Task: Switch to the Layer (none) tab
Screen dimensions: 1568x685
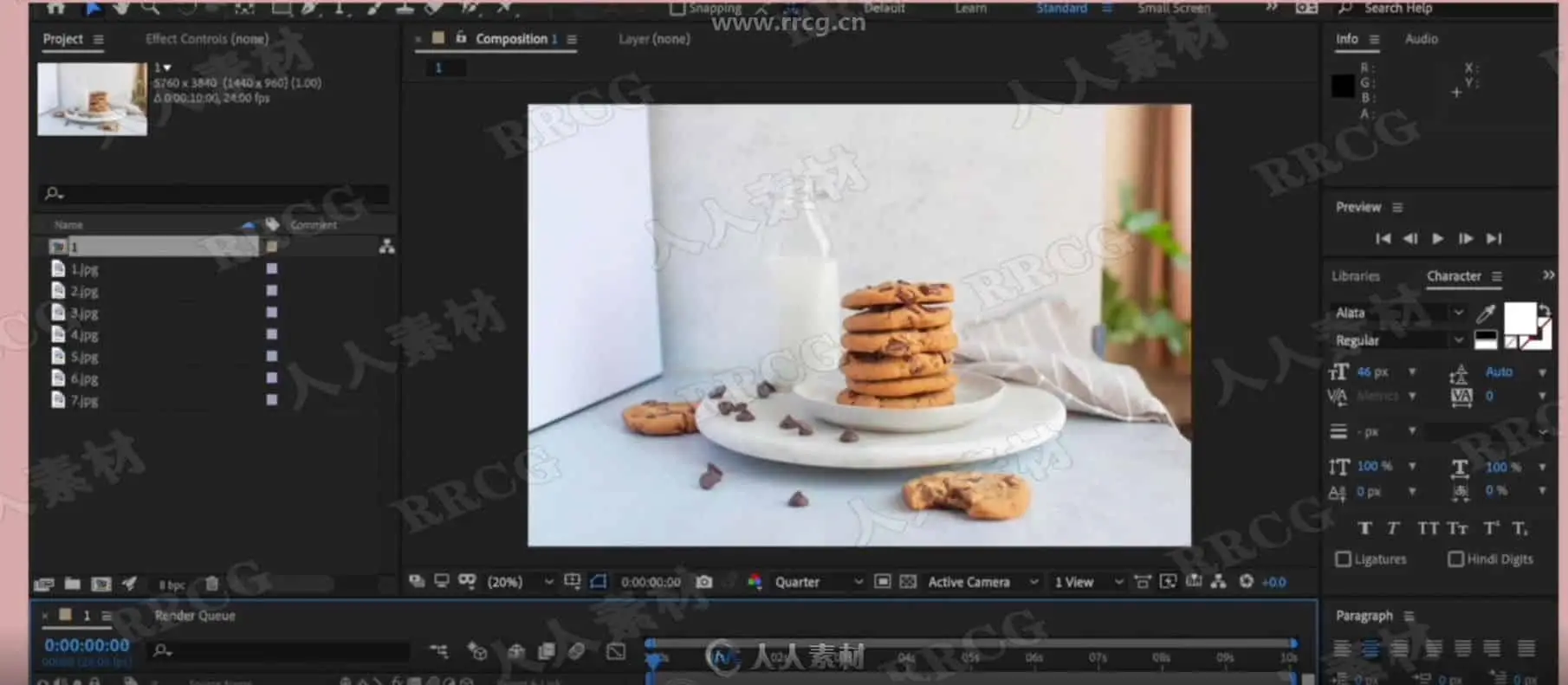Action: pos(654,39)
